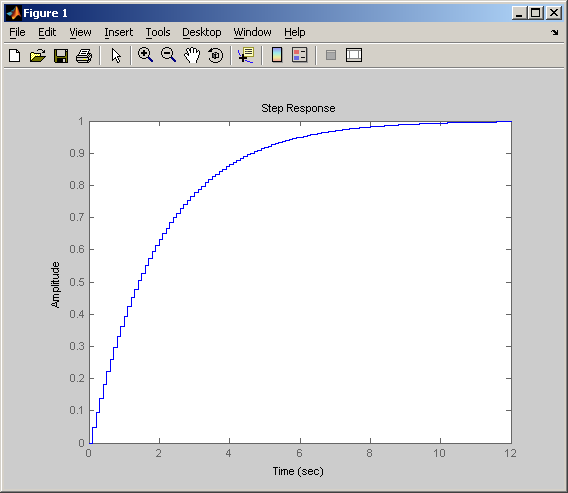Enable the Data Cursor tool

[246, 55]
